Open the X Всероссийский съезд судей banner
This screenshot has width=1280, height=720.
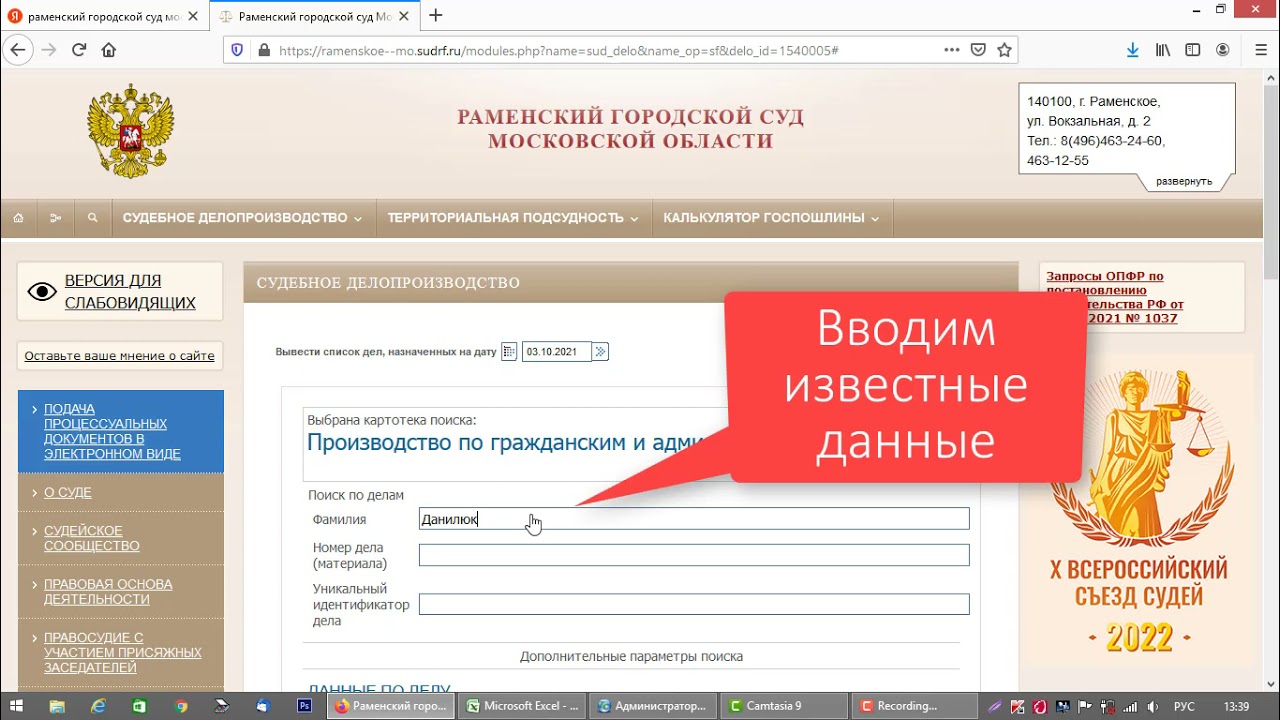1138,510
